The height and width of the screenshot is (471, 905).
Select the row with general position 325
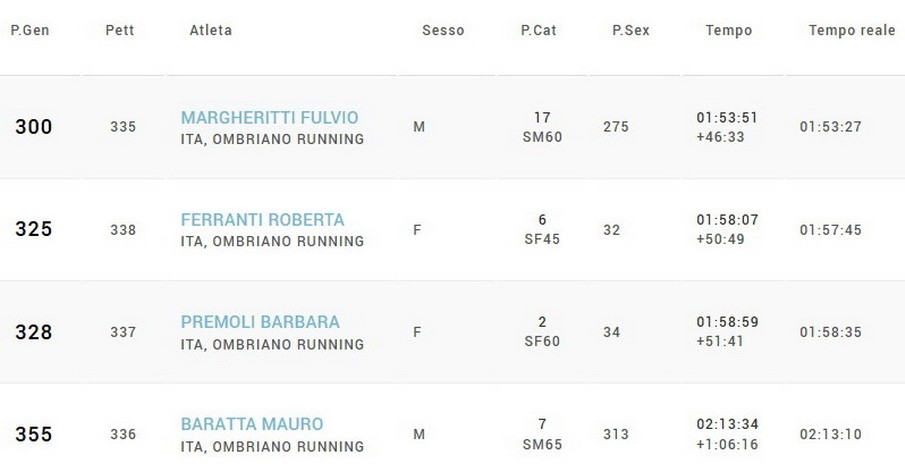tap(34, 230)
